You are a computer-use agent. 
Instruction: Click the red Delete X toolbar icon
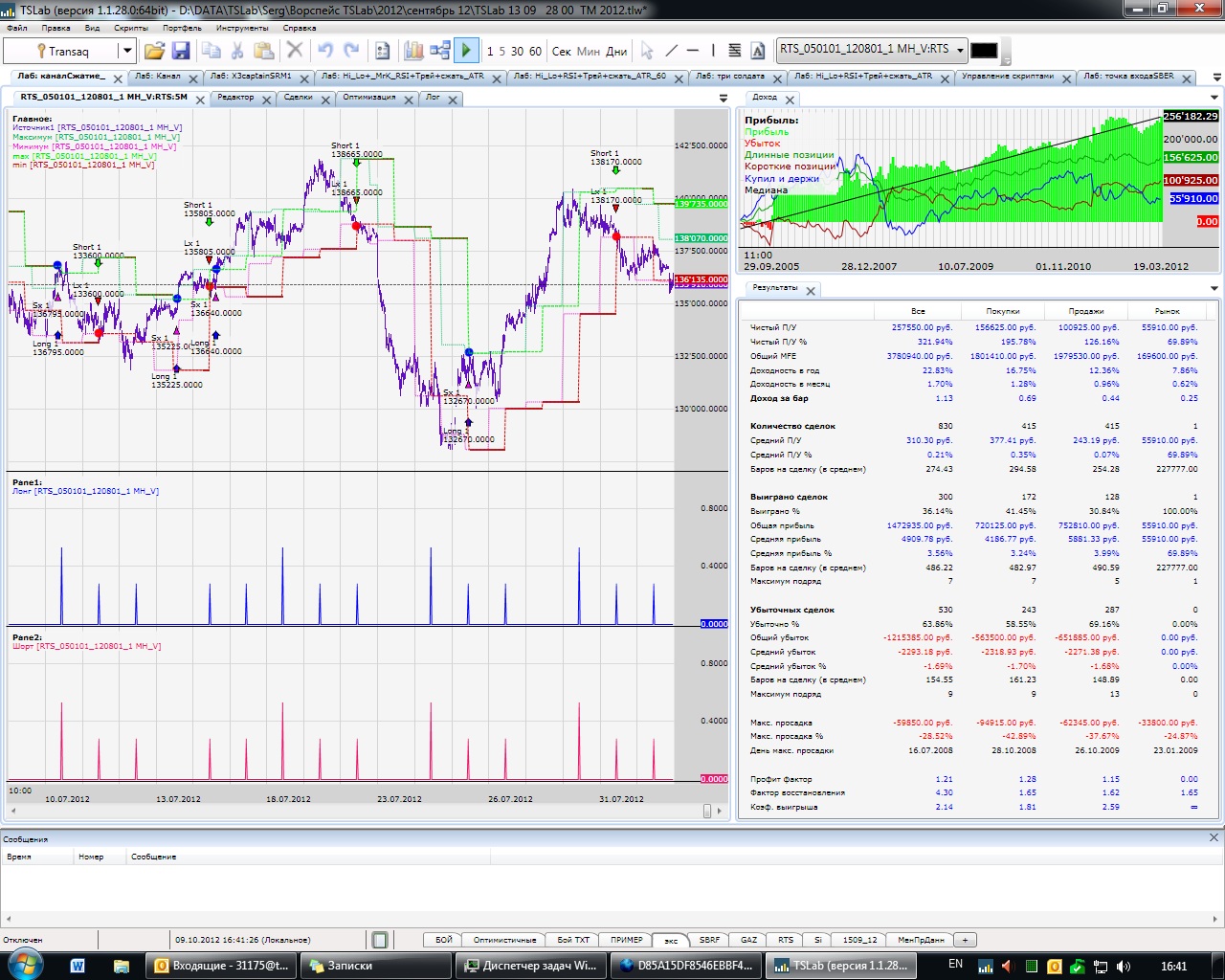[x=295, y=51]
